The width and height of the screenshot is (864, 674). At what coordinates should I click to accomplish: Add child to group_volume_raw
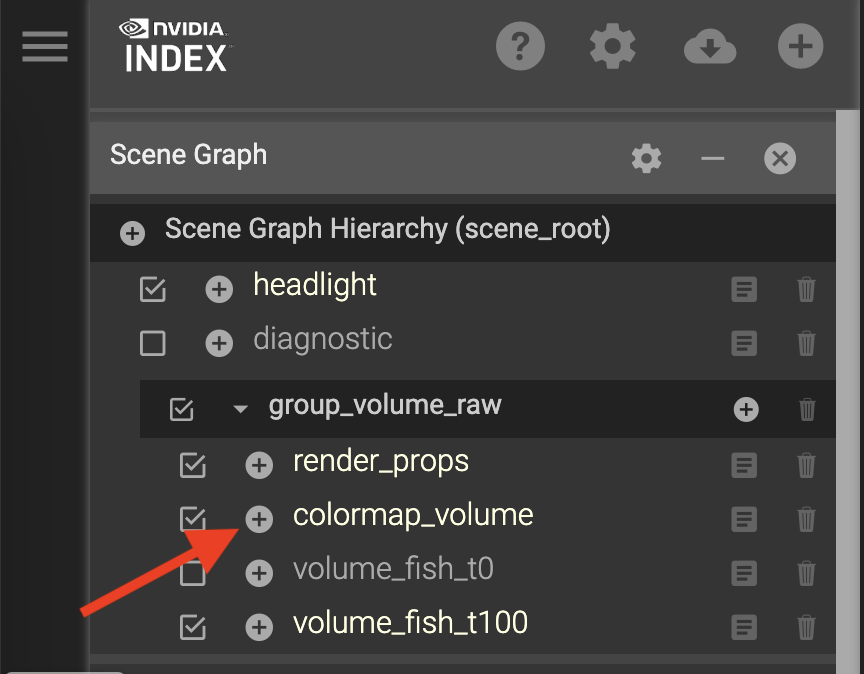coord(746,409)
